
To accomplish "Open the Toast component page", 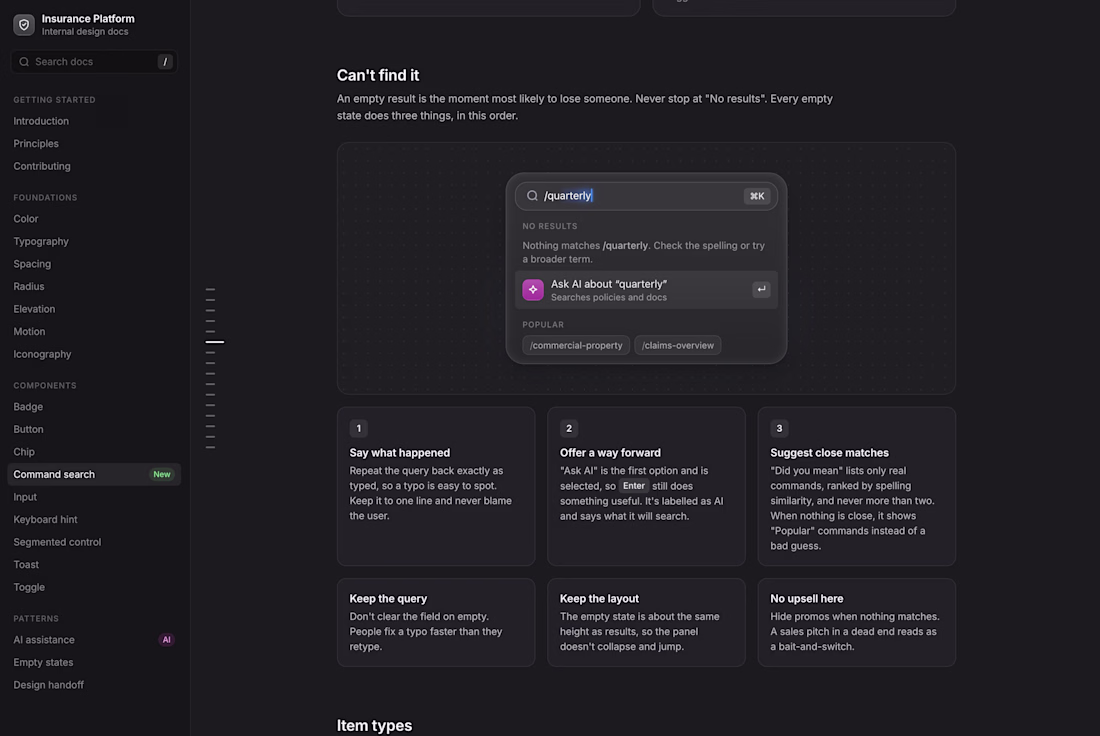I will [26, 564].
